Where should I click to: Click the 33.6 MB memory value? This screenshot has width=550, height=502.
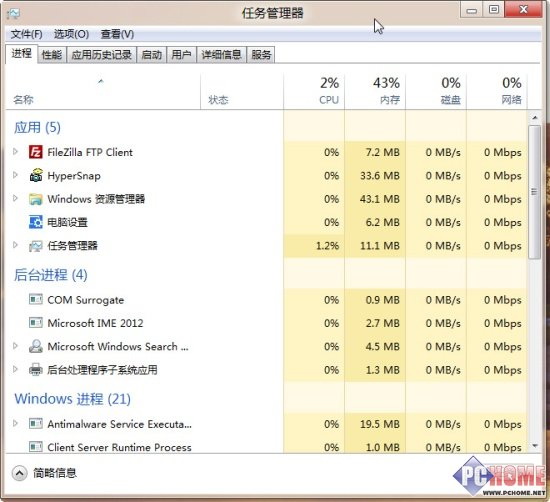click(x=380, y=175)
